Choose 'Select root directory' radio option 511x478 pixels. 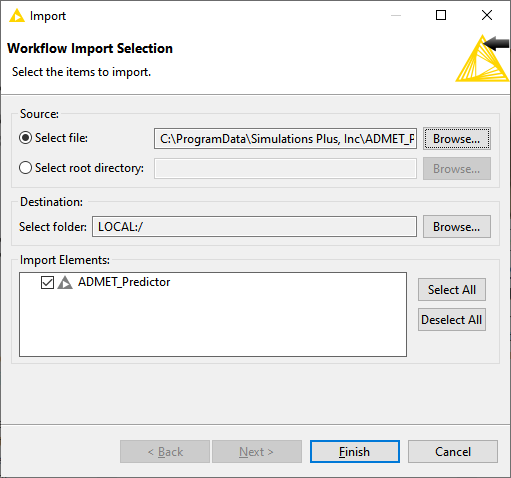pyautogui.click(x=26, y=168)
